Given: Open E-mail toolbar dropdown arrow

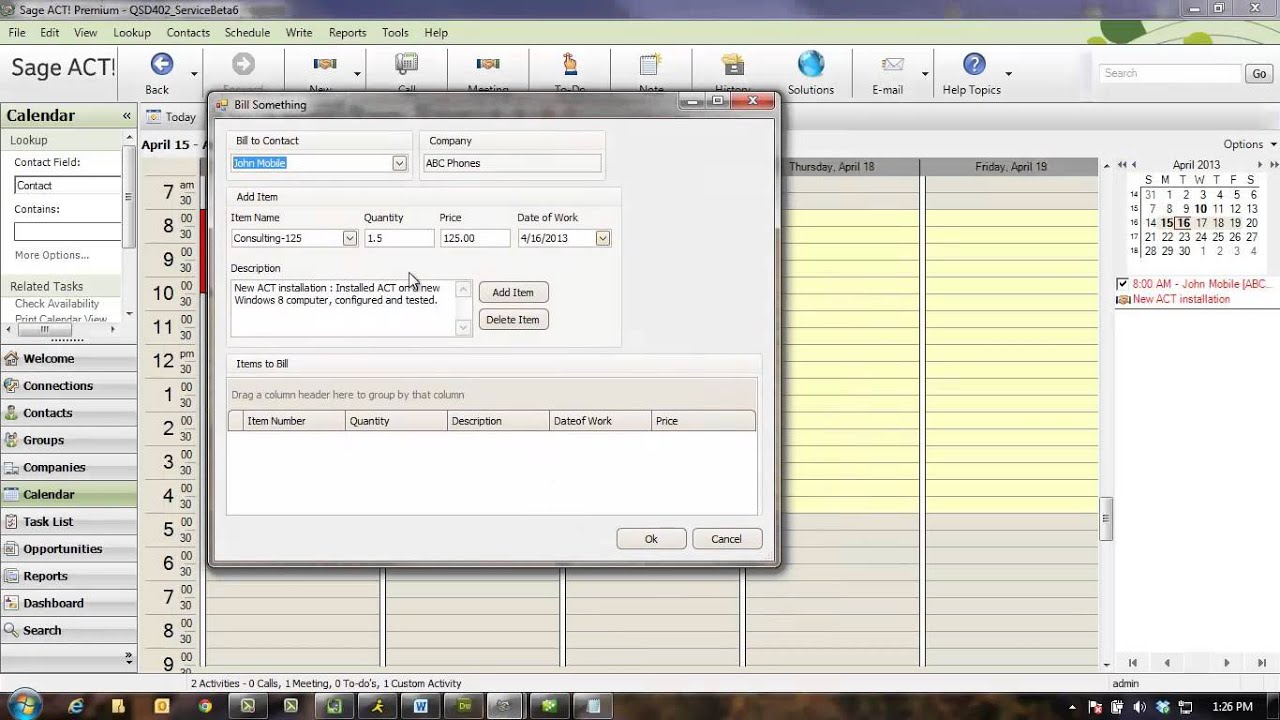Looking at the screenshot, I should (925, 74).
